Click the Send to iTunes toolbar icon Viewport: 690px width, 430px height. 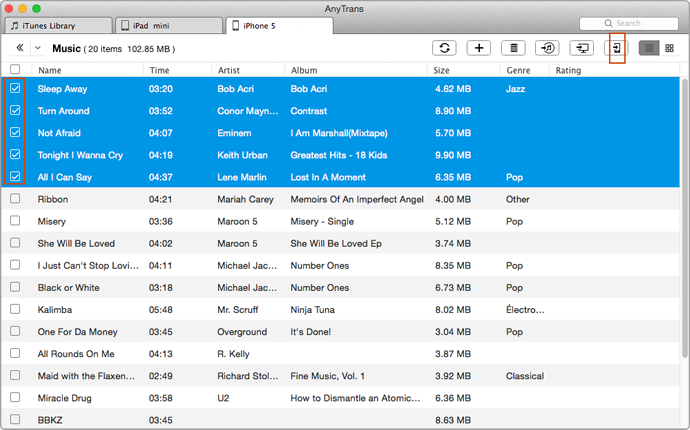click(x=547, y=48)
